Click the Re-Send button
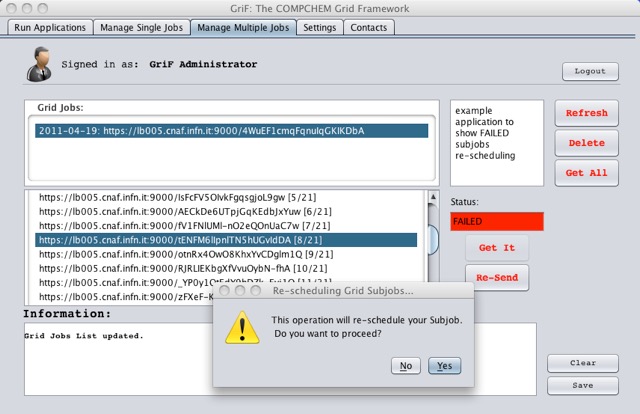 click(x=497, y=278)
